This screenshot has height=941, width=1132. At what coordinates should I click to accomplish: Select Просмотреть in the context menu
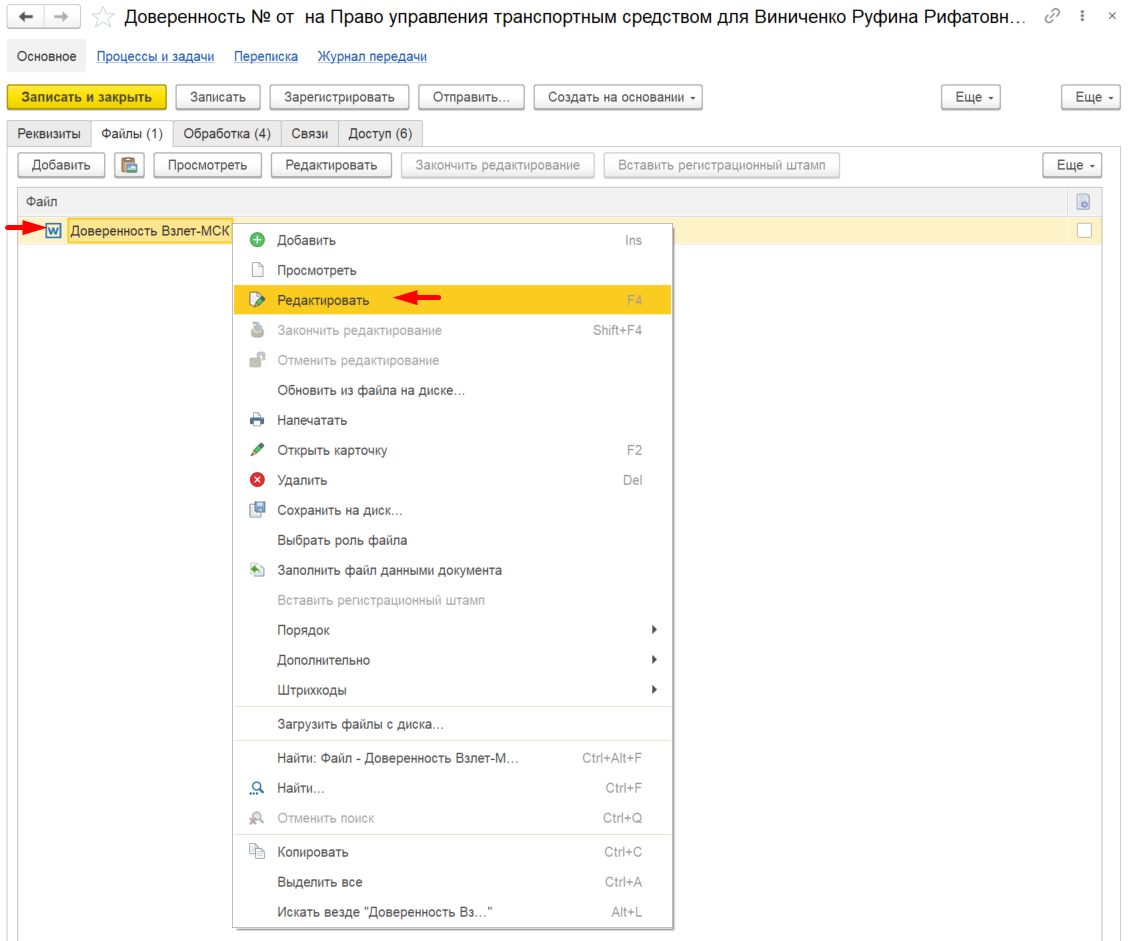coord(453,270)
